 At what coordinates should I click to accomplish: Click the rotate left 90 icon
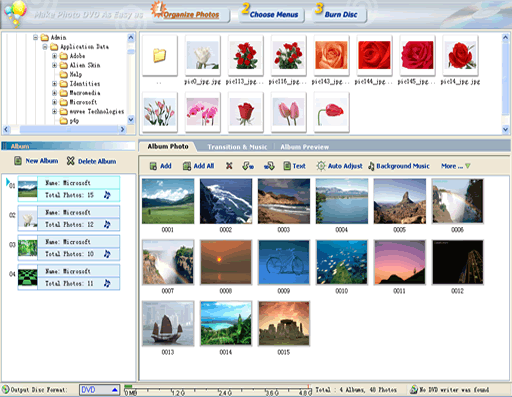pyautogui.click(x=248, y=166)
